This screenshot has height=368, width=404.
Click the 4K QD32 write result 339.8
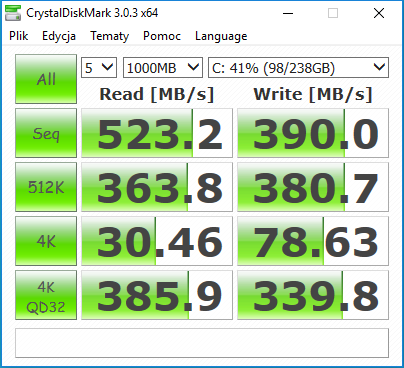313,295
